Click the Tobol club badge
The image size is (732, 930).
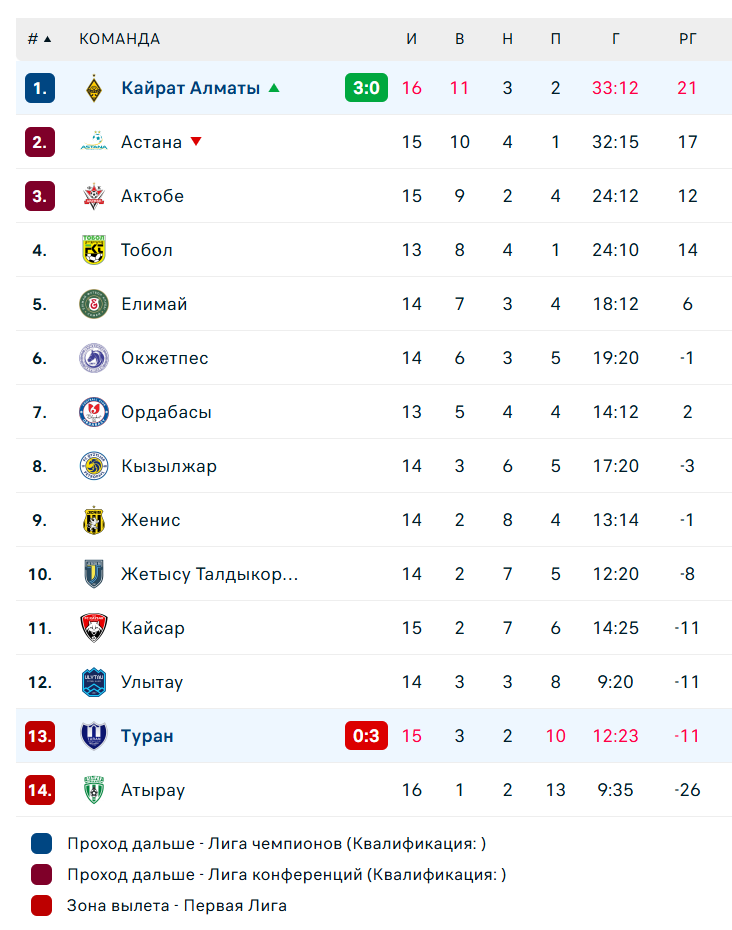click(x=94, y=250)
